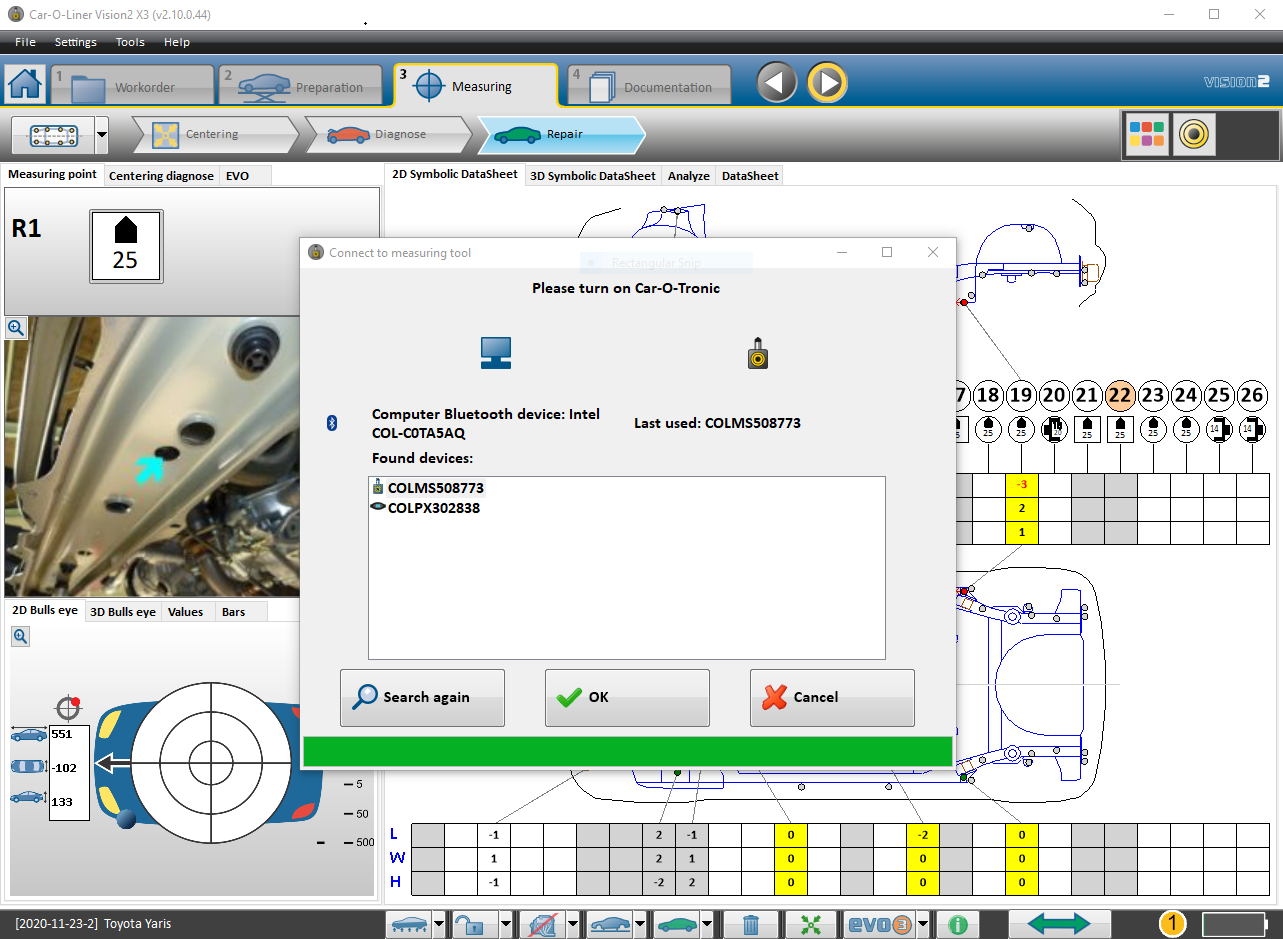Click the green double-arrow swap icon bottom right

tap(1059, 924)
